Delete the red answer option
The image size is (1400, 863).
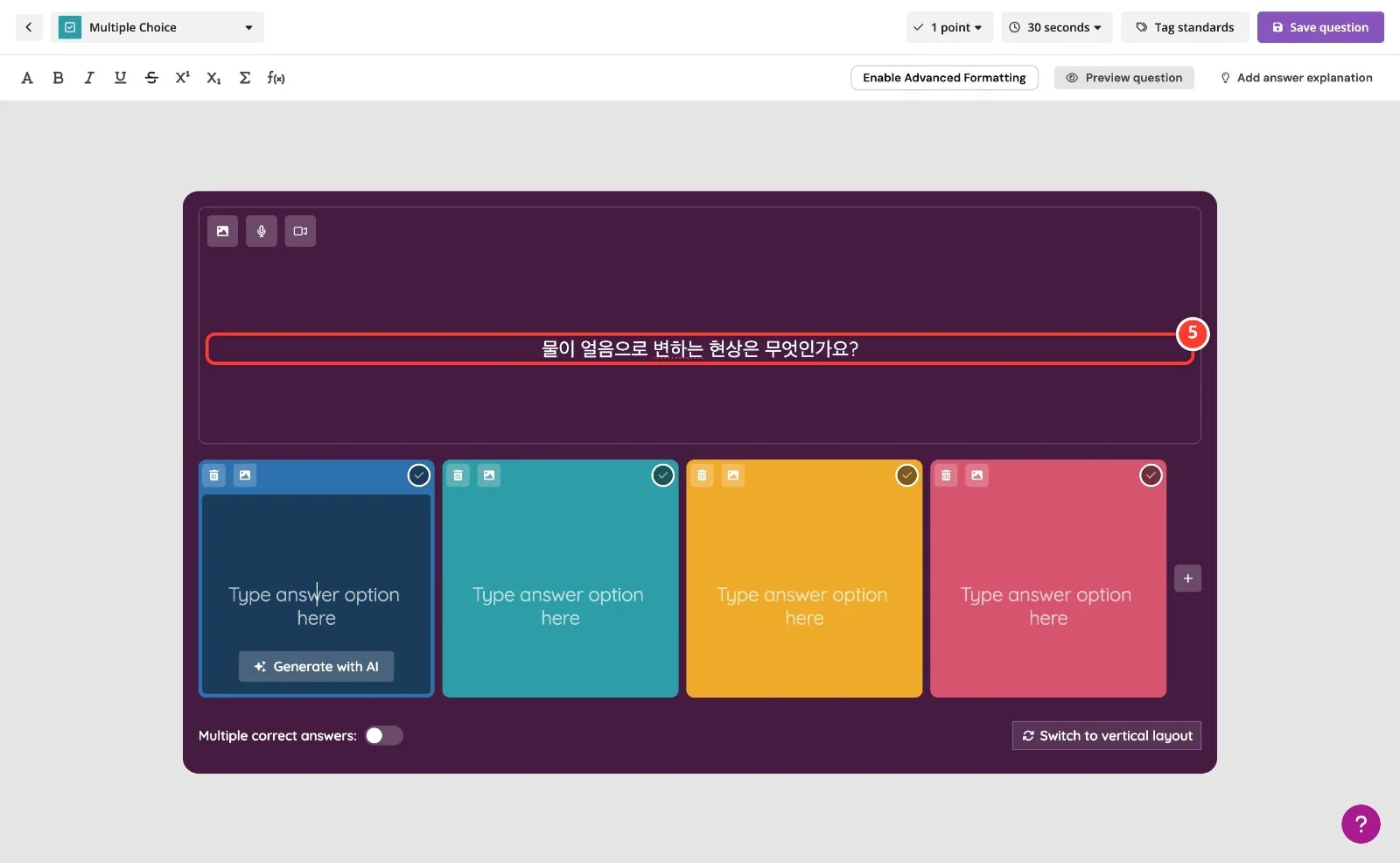(946, 475)
